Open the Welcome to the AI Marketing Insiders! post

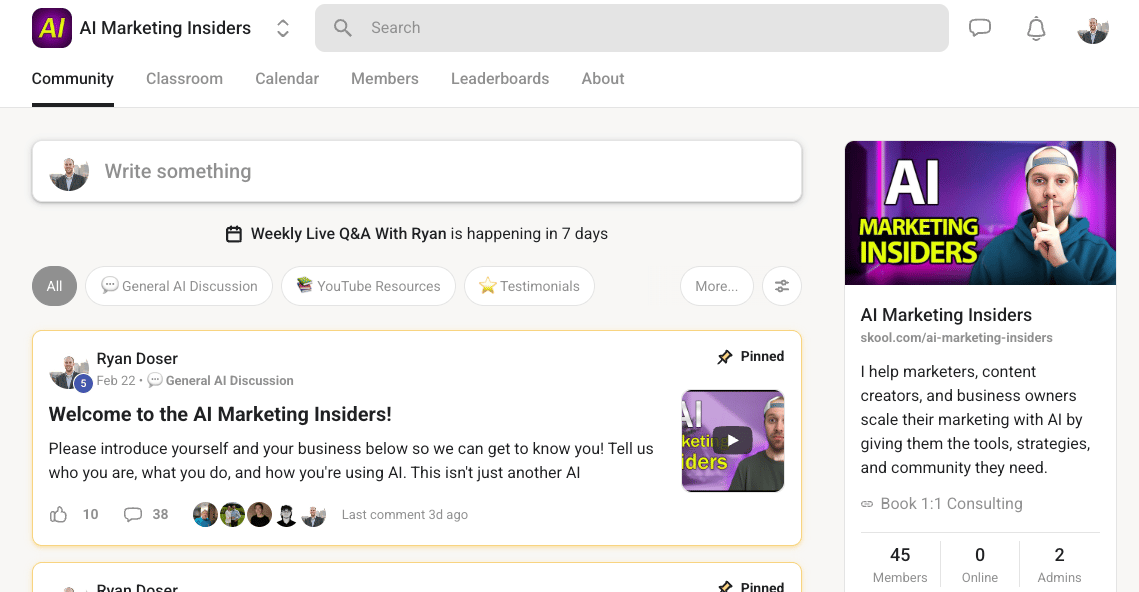pos(220,414)
